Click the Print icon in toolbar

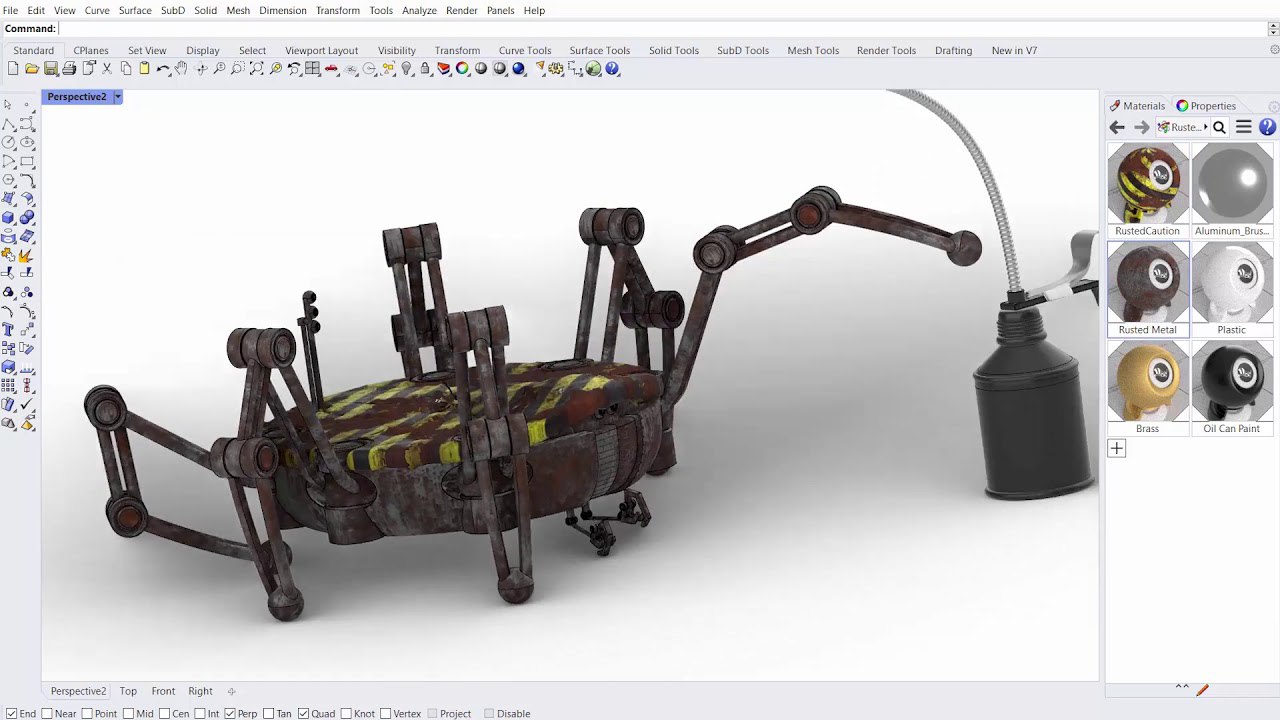pos(69,69)
